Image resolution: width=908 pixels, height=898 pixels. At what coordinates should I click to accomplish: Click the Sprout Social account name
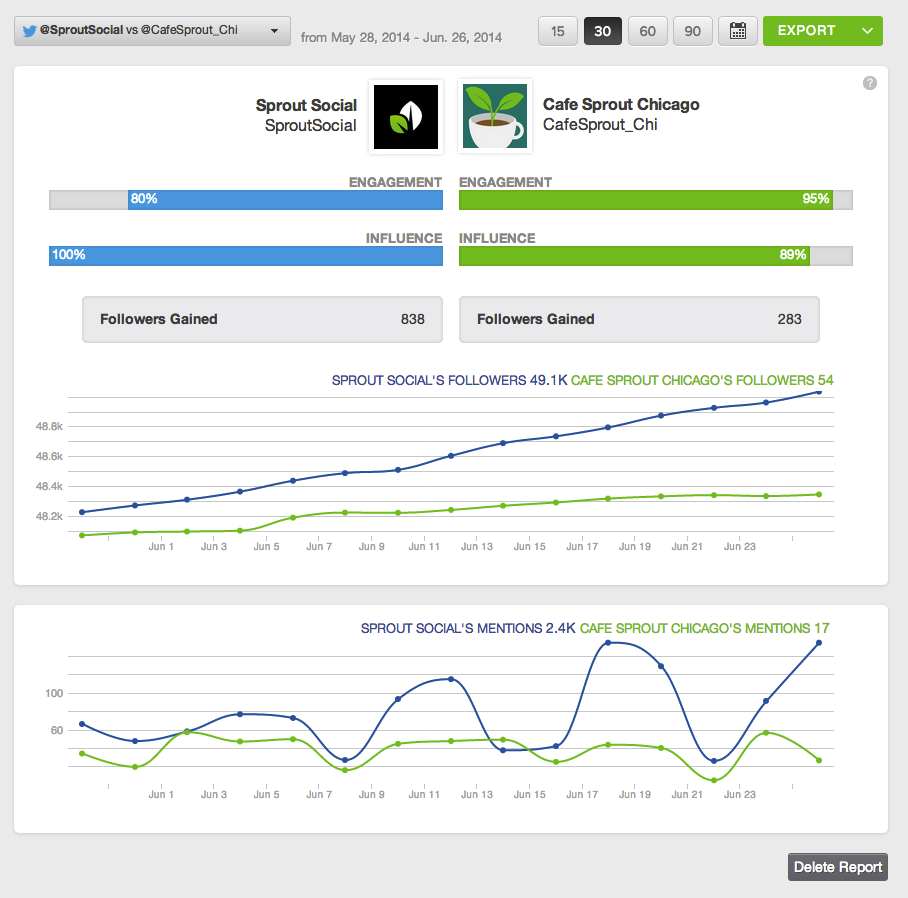pyautogui.click(x=306, y=105)
